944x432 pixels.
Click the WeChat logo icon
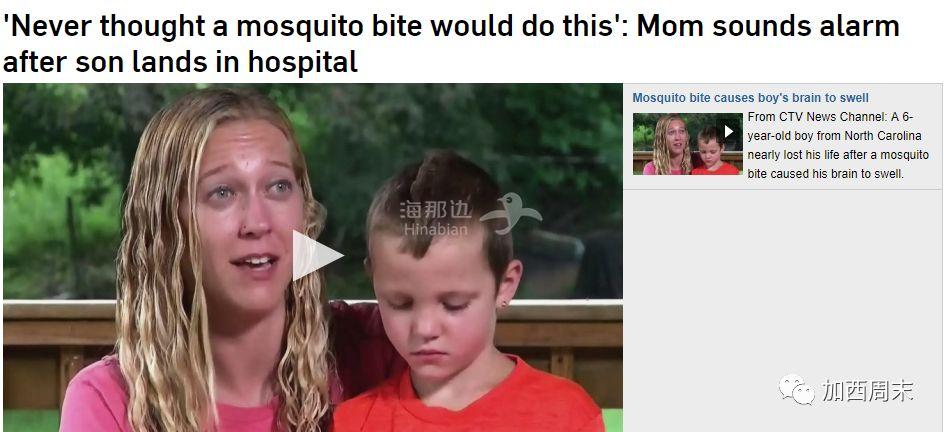click(x=797, y=389)
